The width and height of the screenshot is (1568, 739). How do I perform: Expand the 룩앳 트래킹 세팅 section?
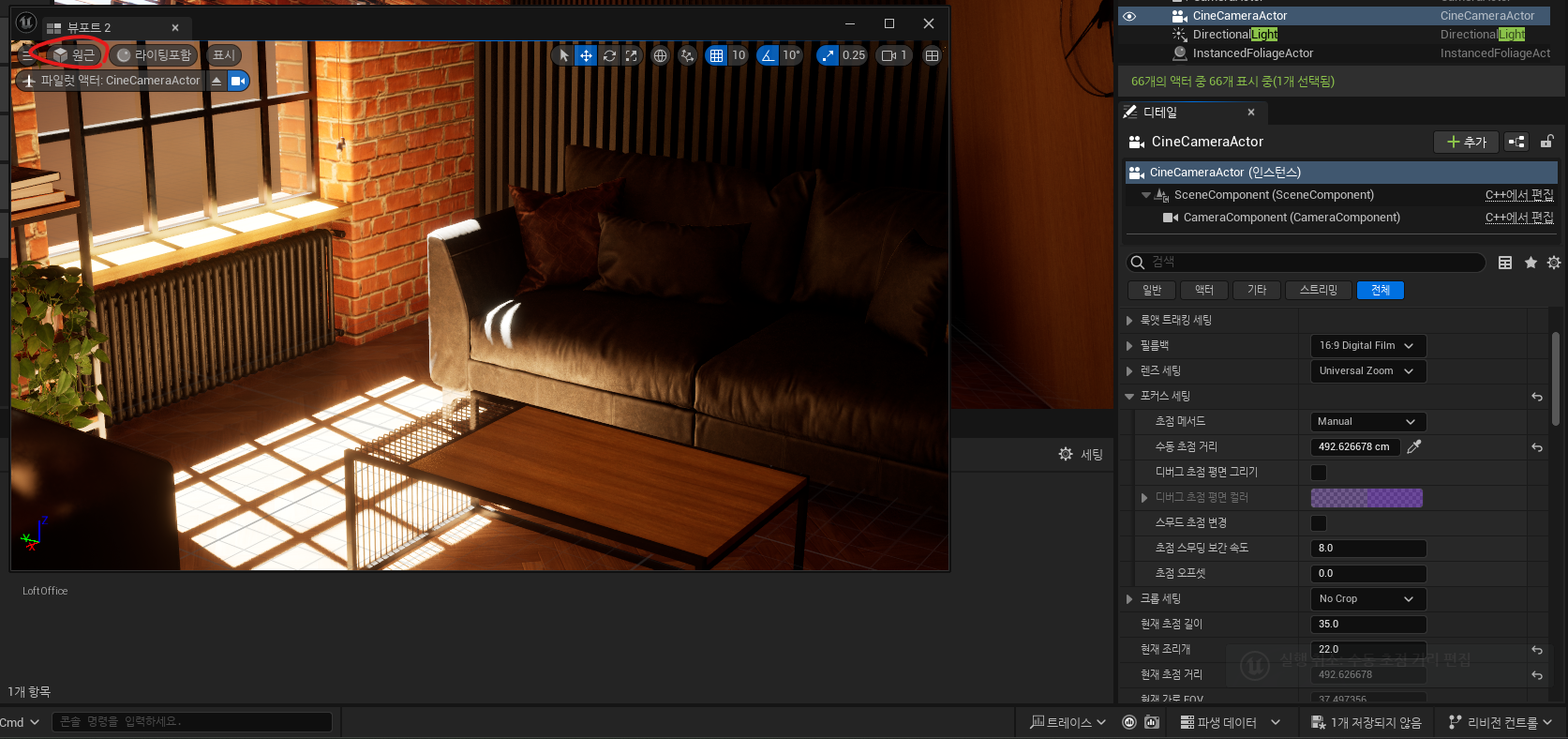coord(1129,321)
